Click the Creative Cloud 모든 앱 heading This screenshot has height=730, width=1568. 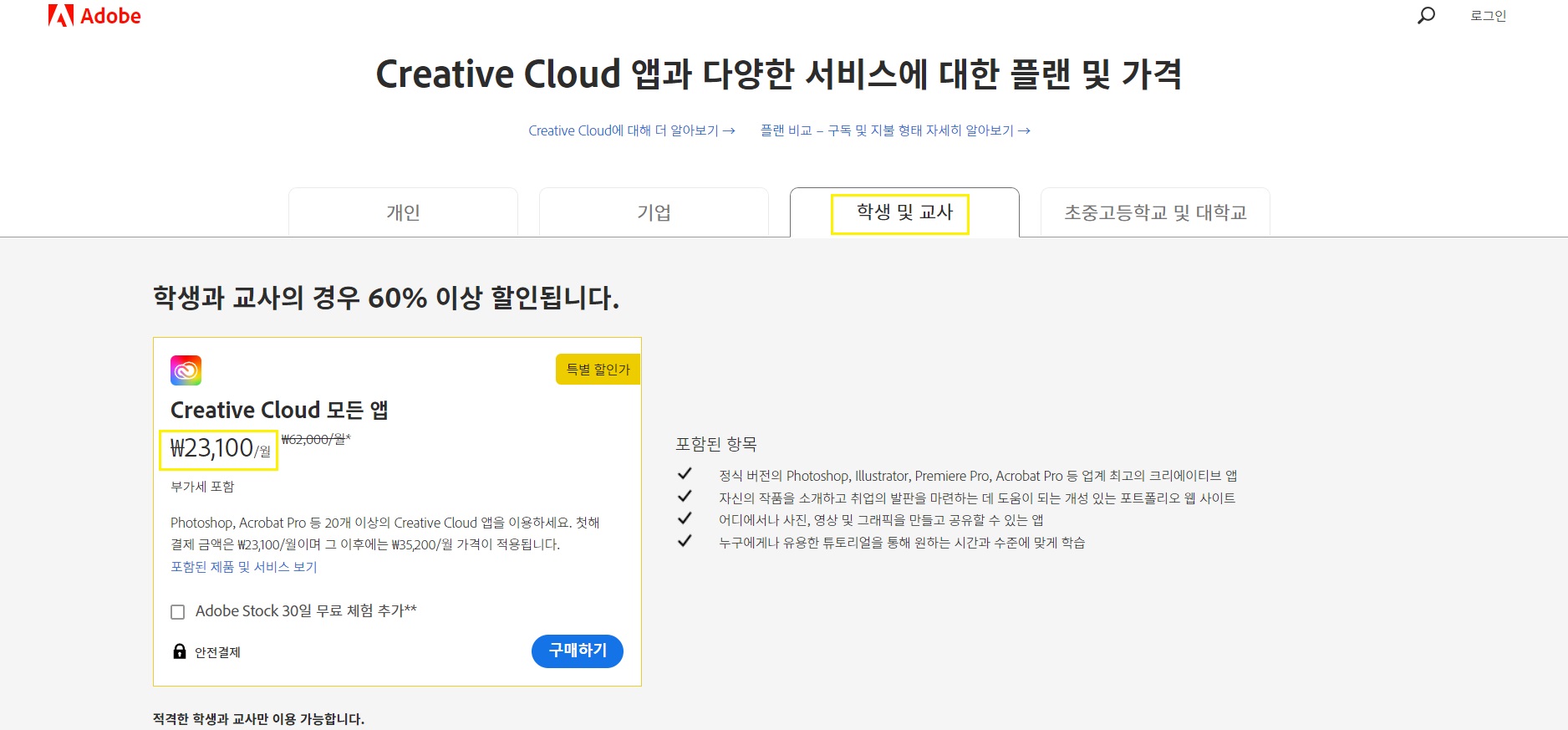tap(279, 410)
